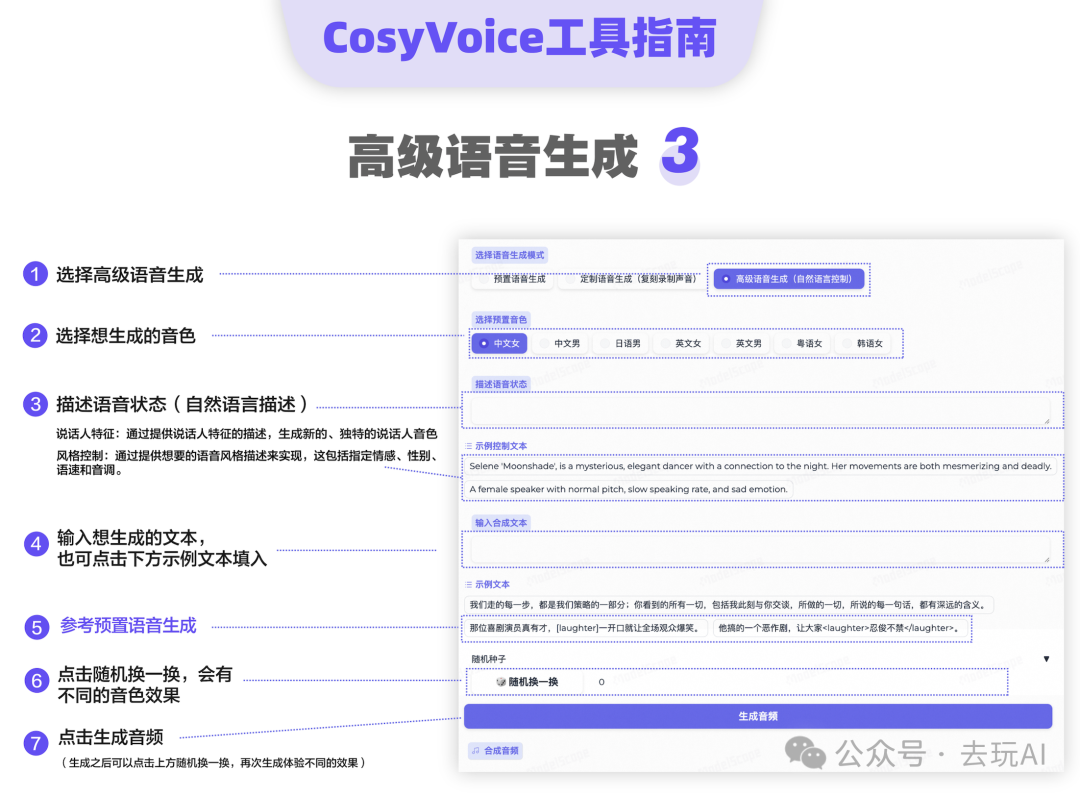1080x797 pixels.
Task: Click resize handle of 描述语音状态 box
Action: point(1046,420)
